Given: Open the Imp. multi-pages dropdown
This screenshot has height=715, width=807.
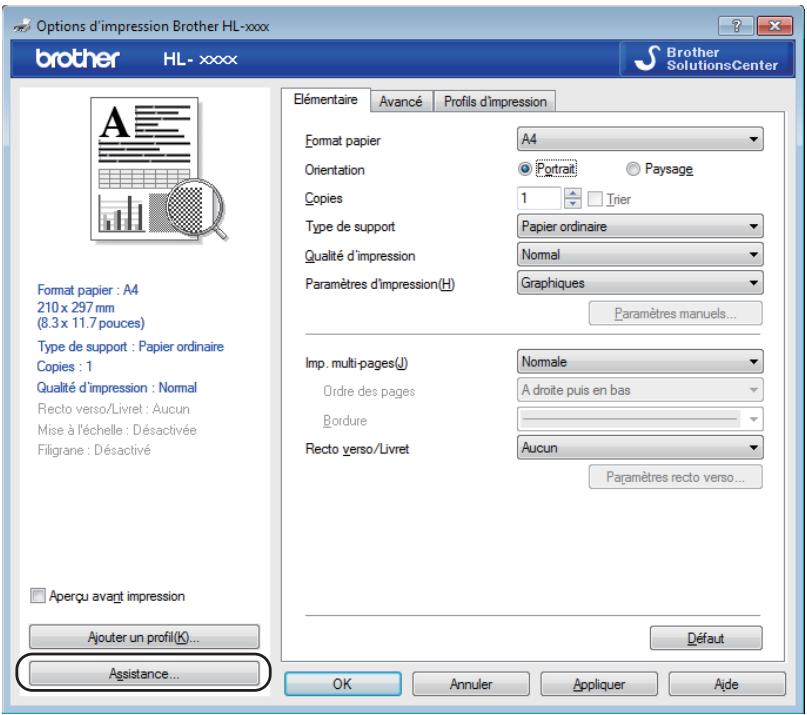Looking at the screenshot, I should [x=640, y=362].
